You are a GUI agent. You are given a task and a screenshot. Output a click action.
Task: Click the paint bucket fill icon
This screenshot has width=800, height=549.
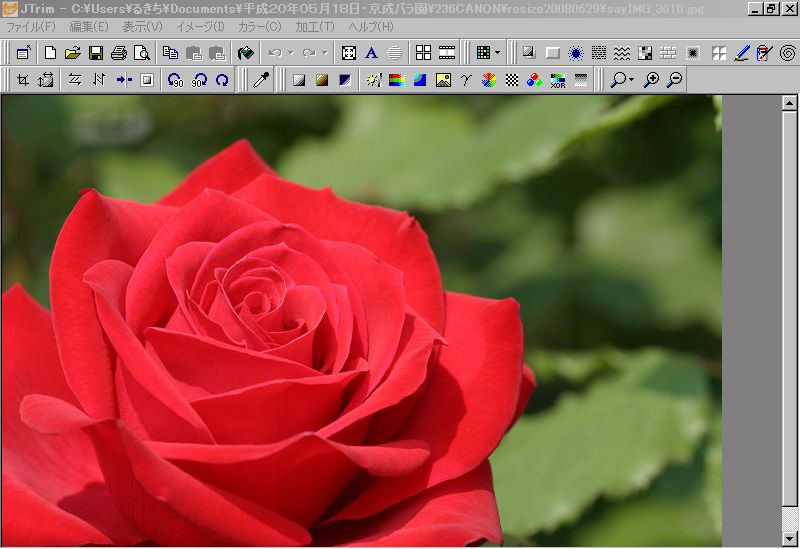246,53
